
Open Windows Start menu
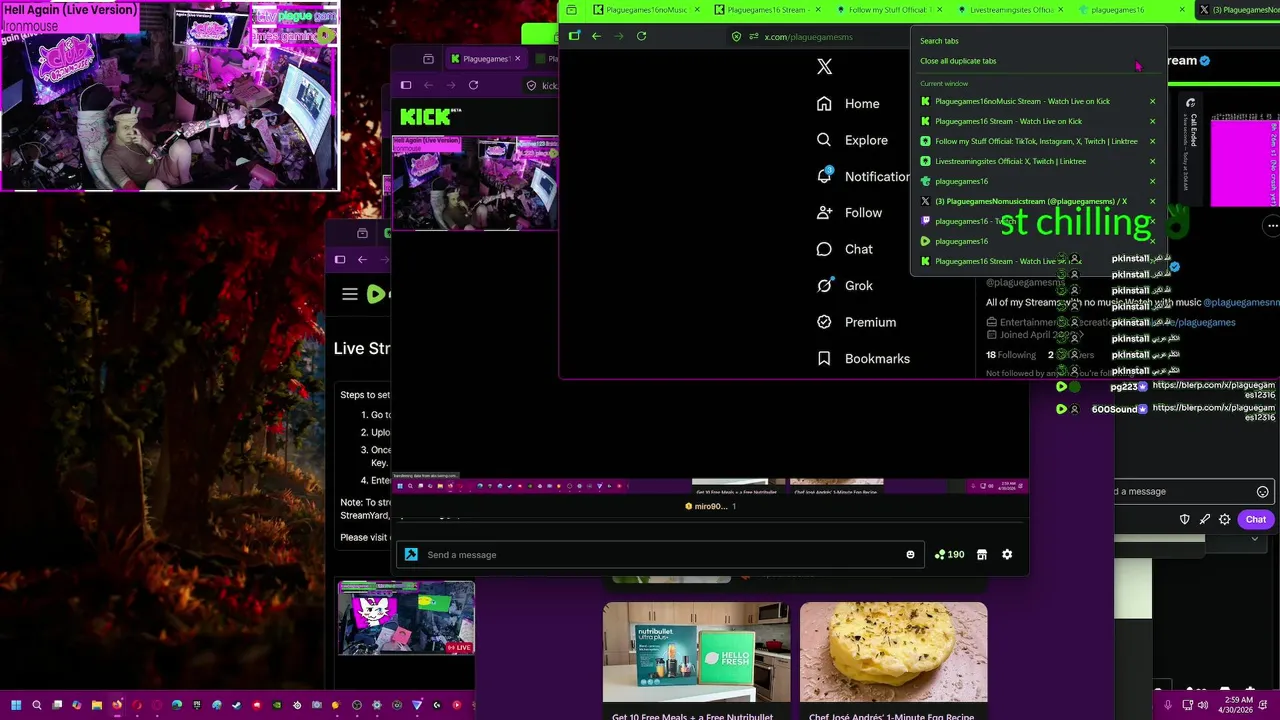[x=16, y=705]
